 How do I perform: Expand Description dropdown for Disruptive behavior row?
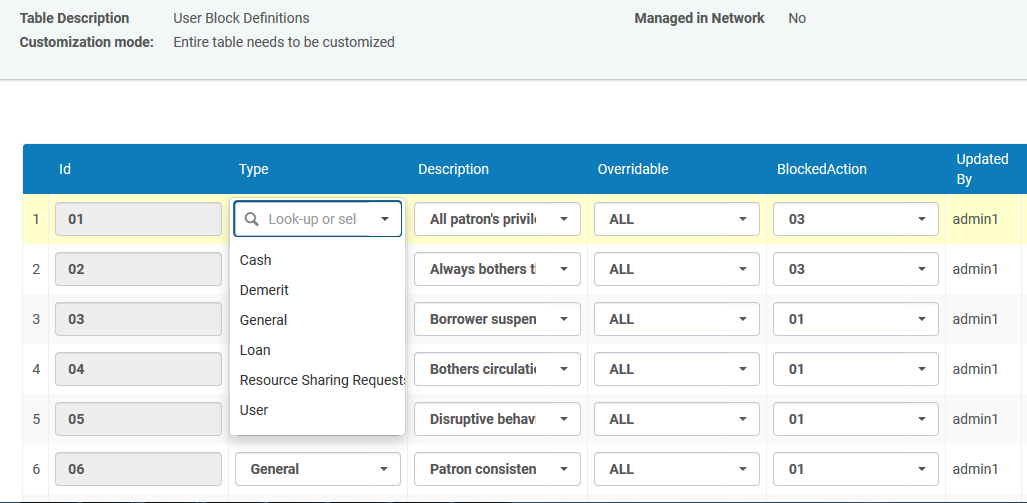point(564,419)
